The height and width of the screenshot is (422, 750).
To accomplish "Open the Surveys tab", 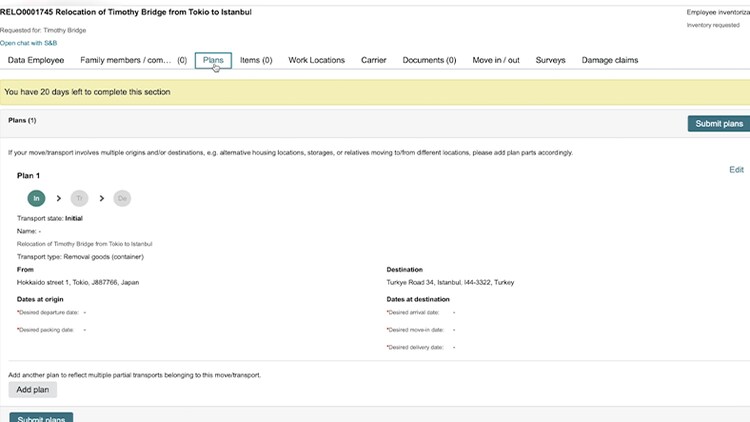I will (550, 60).
